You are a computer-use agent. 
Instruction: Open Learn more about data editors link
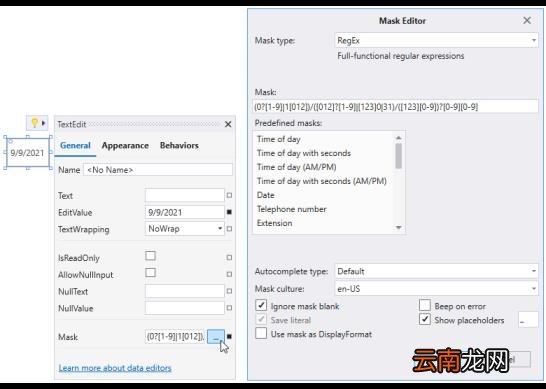115,368
